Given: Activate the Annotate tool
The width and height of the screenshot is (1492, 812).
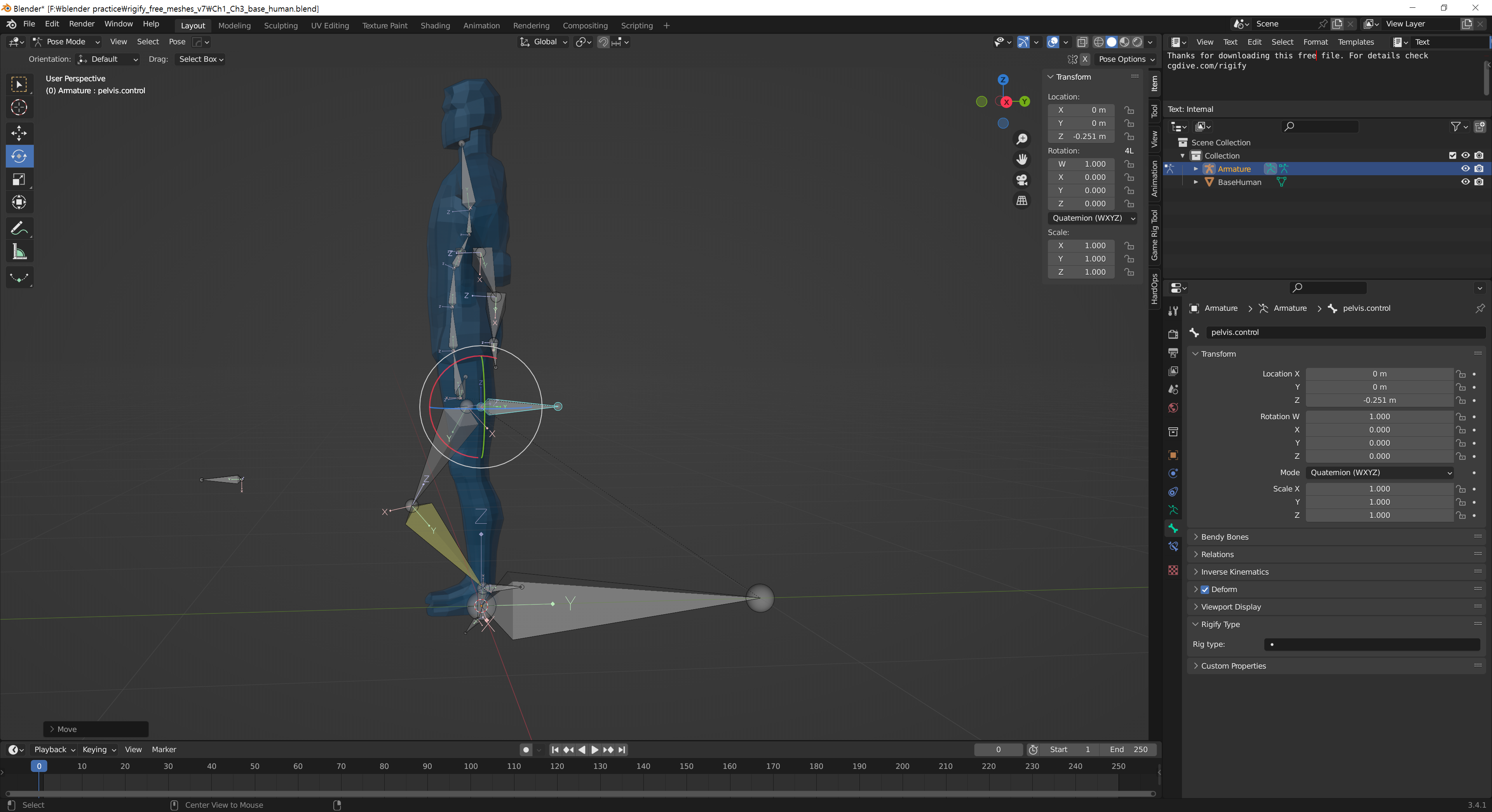Looking at the screenshot, I should 19,228.
